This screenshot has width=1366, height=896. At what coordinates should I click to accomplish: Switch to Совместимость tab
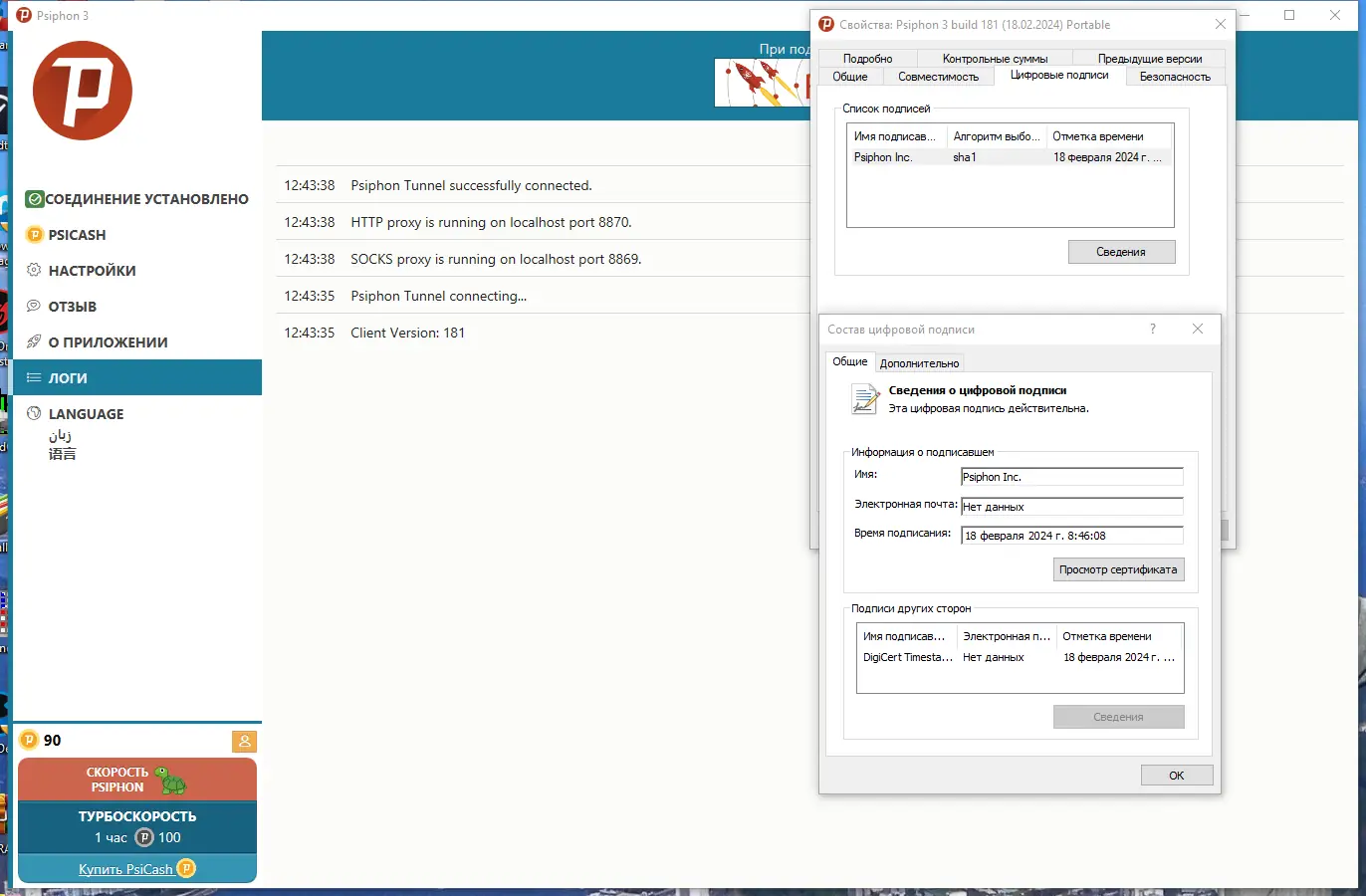pos(938,77)
